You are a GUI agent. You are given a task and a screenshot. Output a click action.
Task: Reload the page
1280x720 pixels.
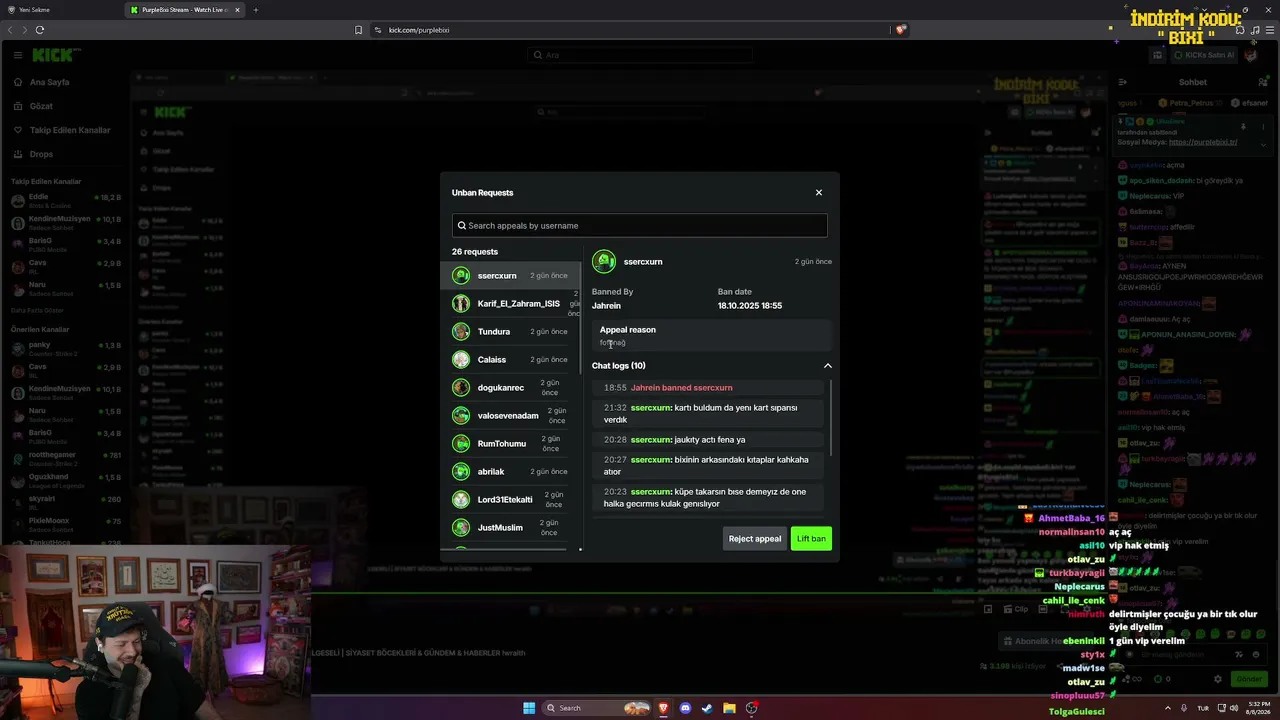40,30
